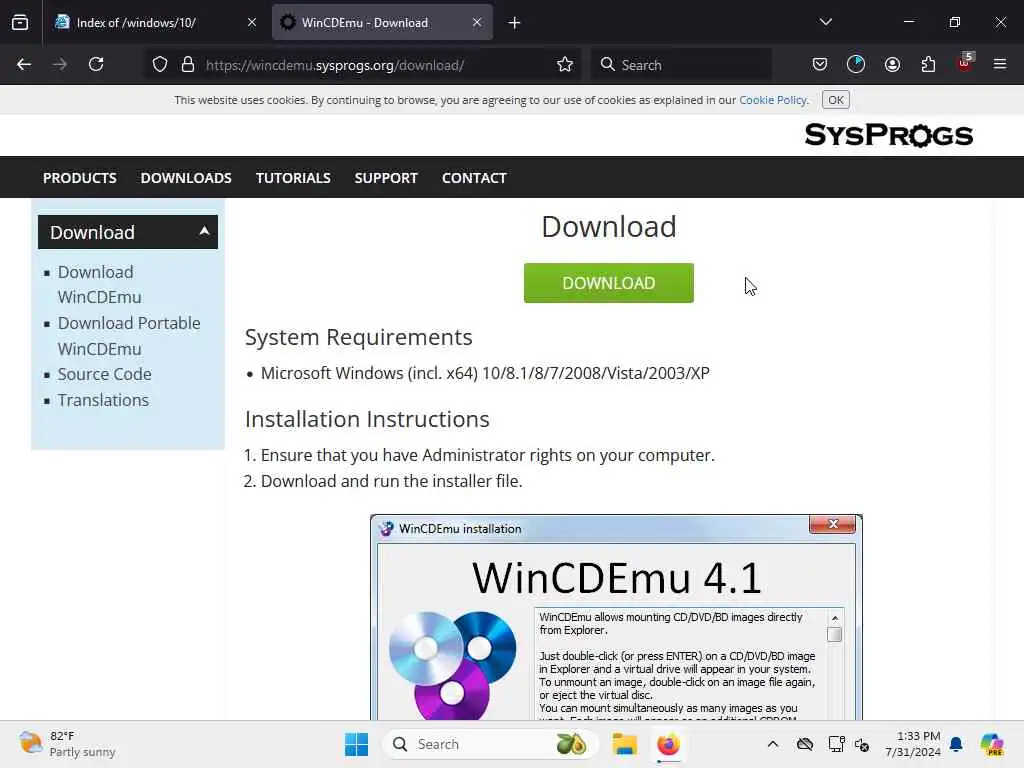
Task: Click the SysProgs logo
Action: (889, 135)
